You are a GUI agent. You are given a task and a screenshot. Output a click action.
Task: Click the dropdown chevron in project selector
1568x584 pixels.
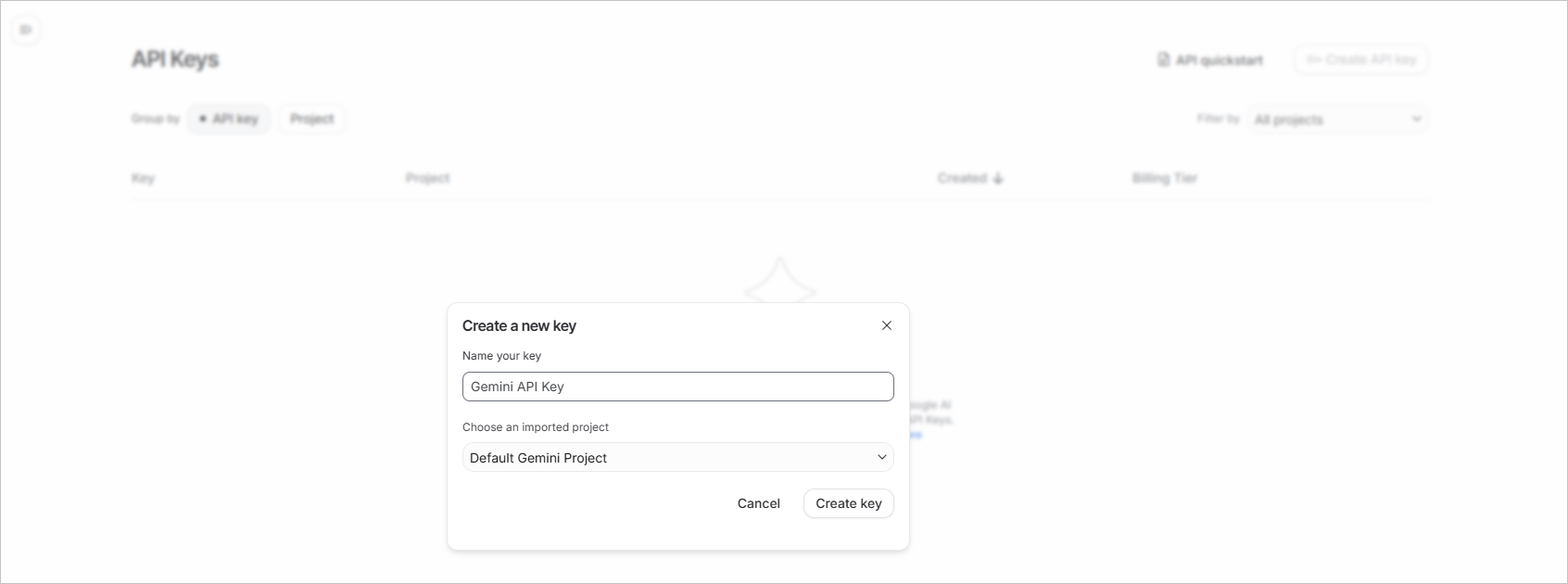[x=882, y=457]
